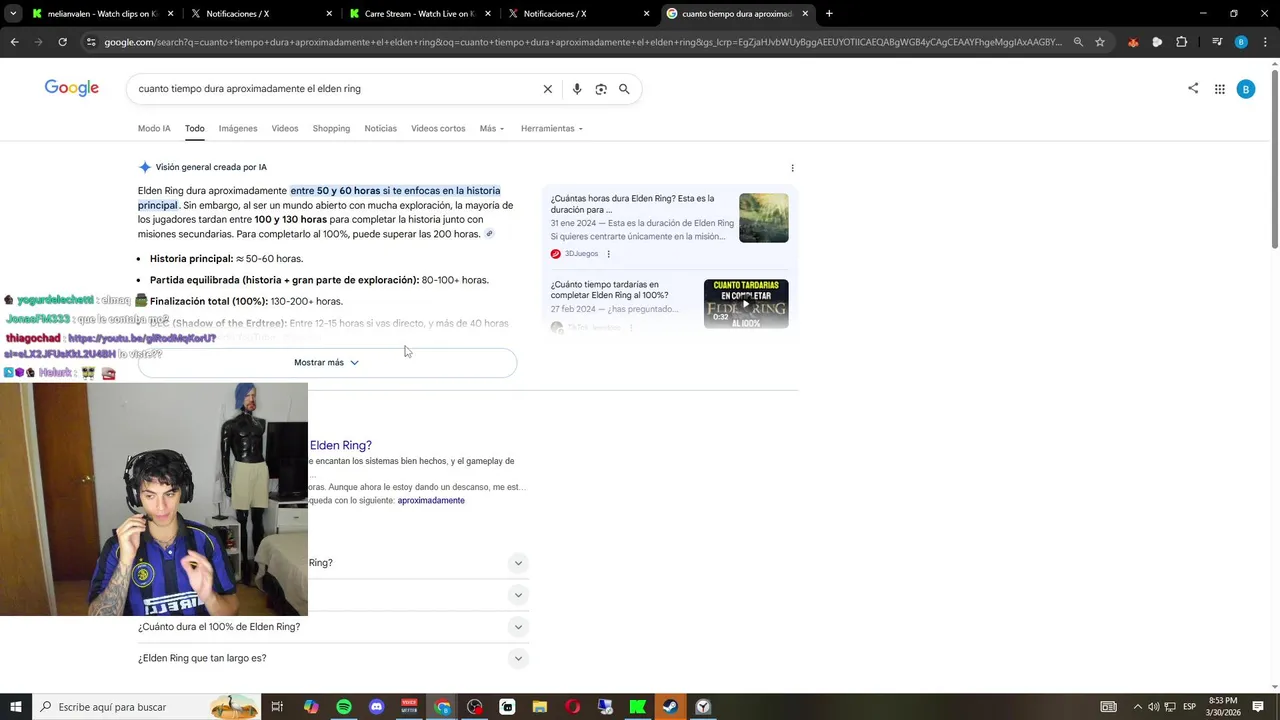Expand the Más search filter dropdown
This screenshot has height=720, width=1280.
[491, 129]
